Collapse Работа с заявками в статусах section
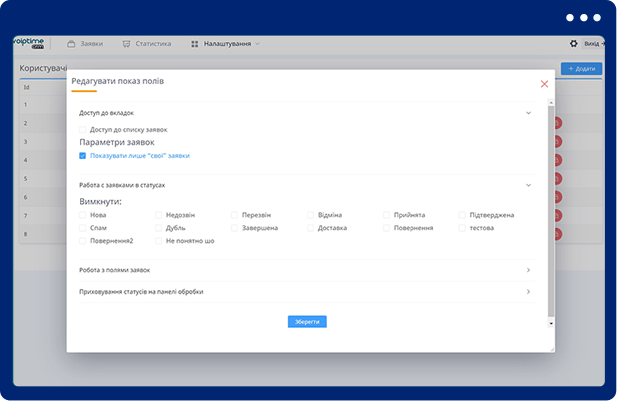The image size is (617, 401). (x=528, y=185)
